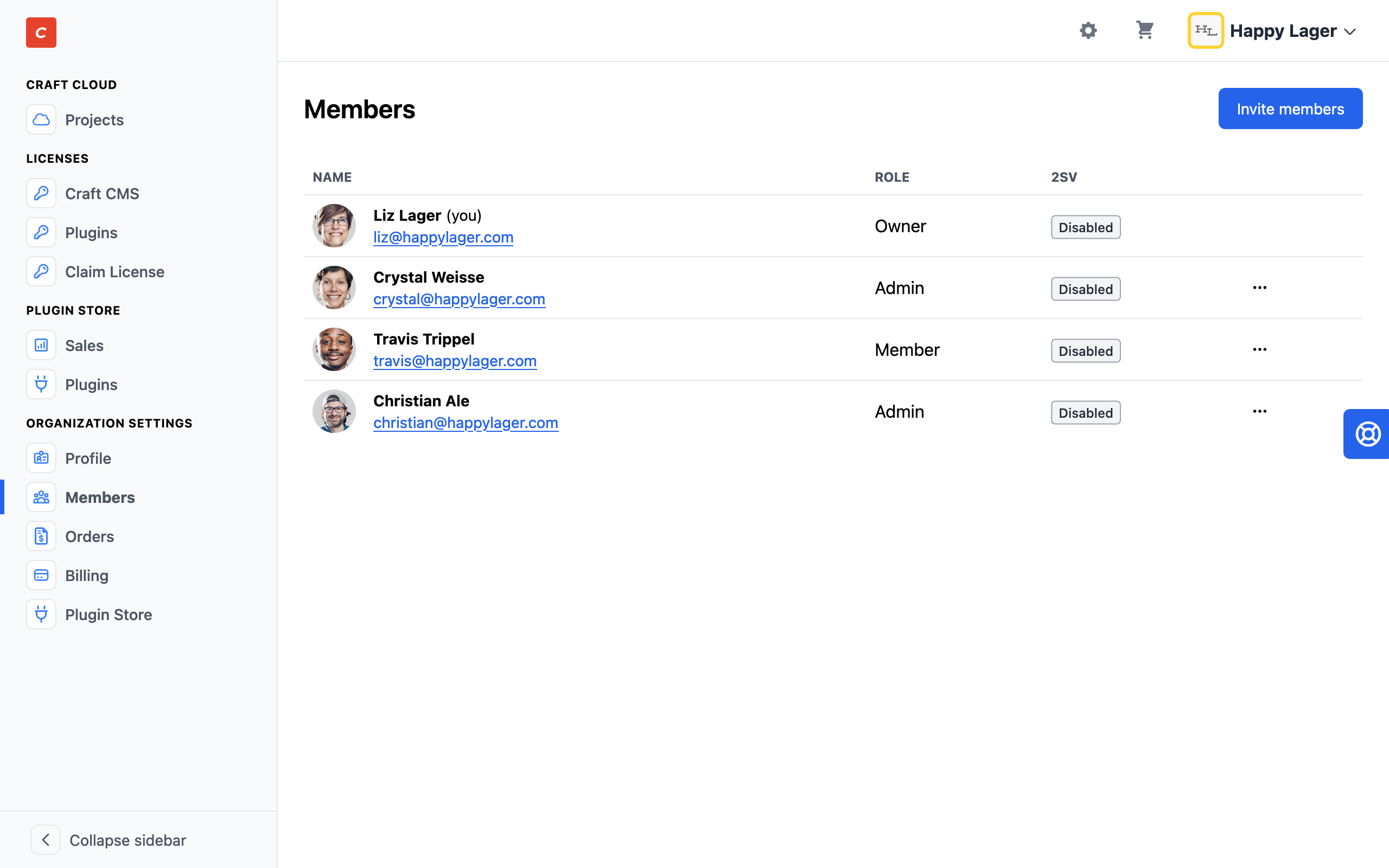Image resolution: width=1389 pixels, height=868 pixels.
Task: Open christian@happylager.com email link
Action: pos(466,423)
